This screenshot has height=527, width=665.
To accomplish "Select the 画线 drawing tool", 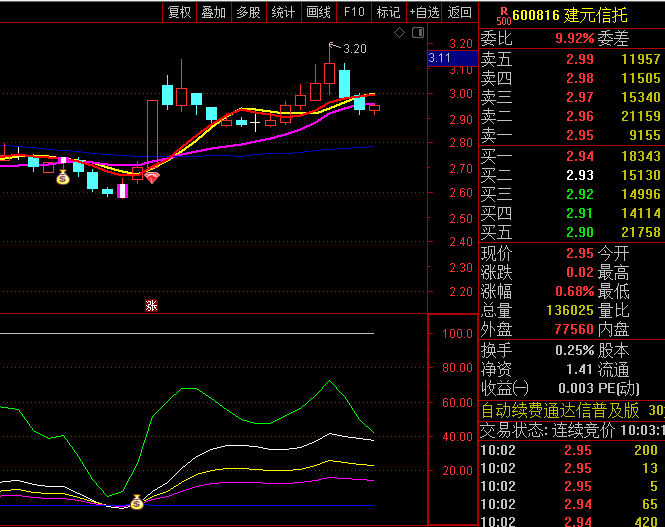I will click(318, 12).
